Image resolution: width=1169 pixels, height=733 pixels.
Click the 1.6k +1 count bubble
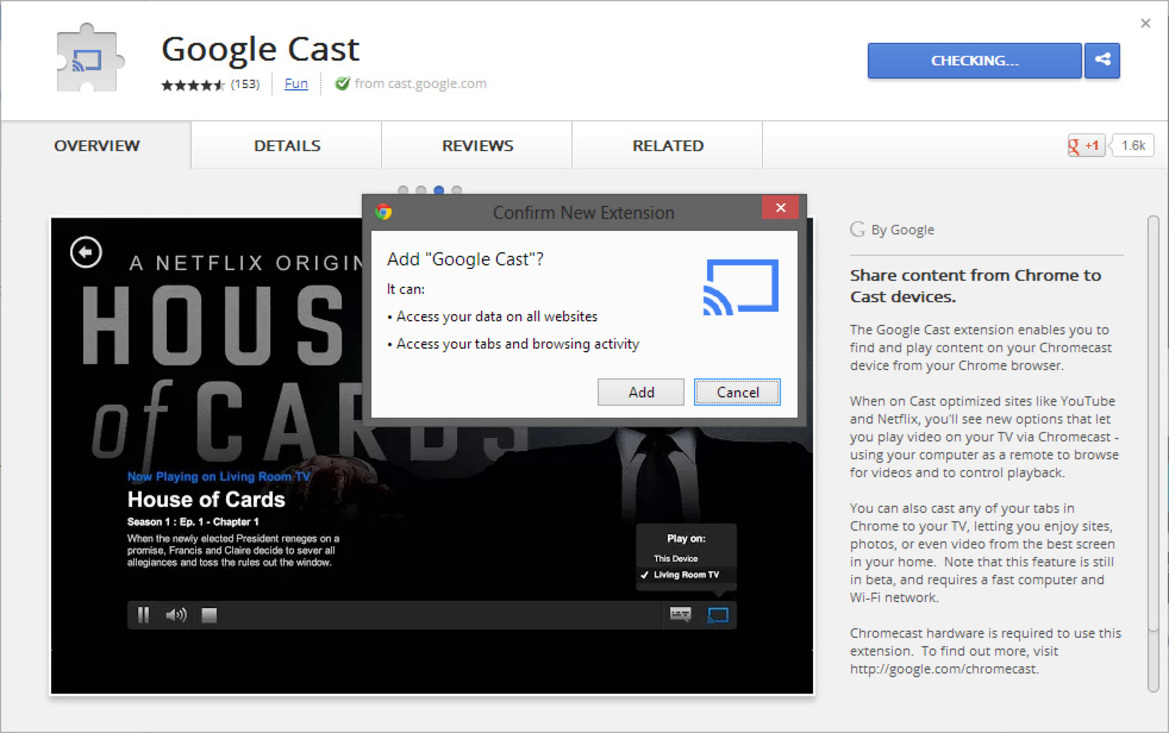(x=1133, y=145)
